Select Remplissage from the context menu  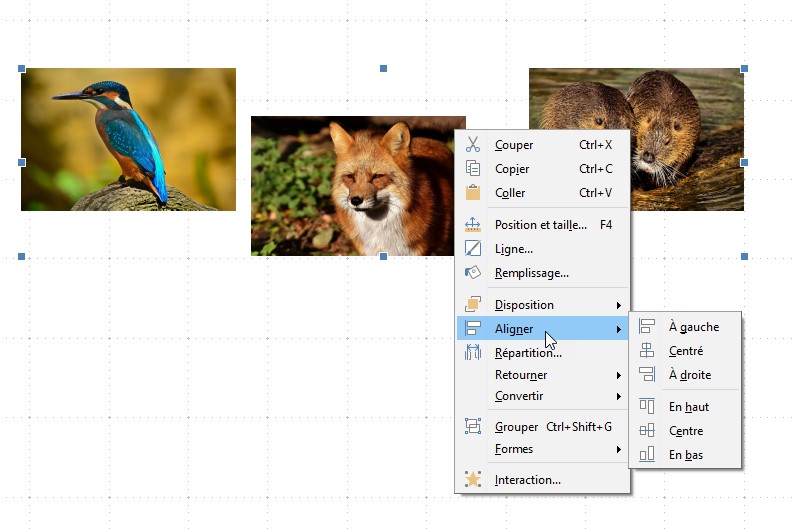(531, 273)
